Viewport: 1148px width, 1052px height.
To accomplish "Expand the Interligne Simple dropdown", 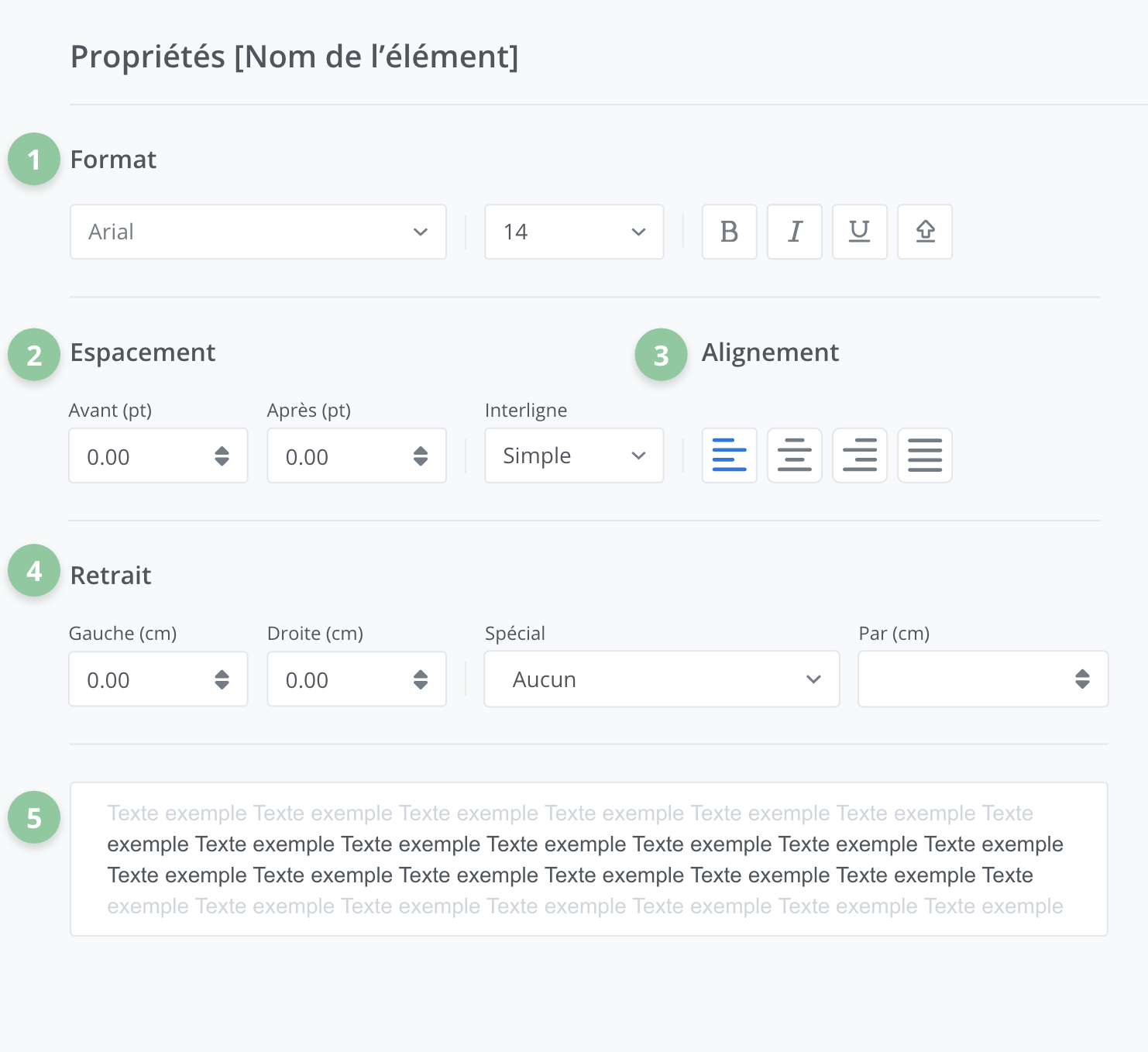I will click(x=573, y=456).
